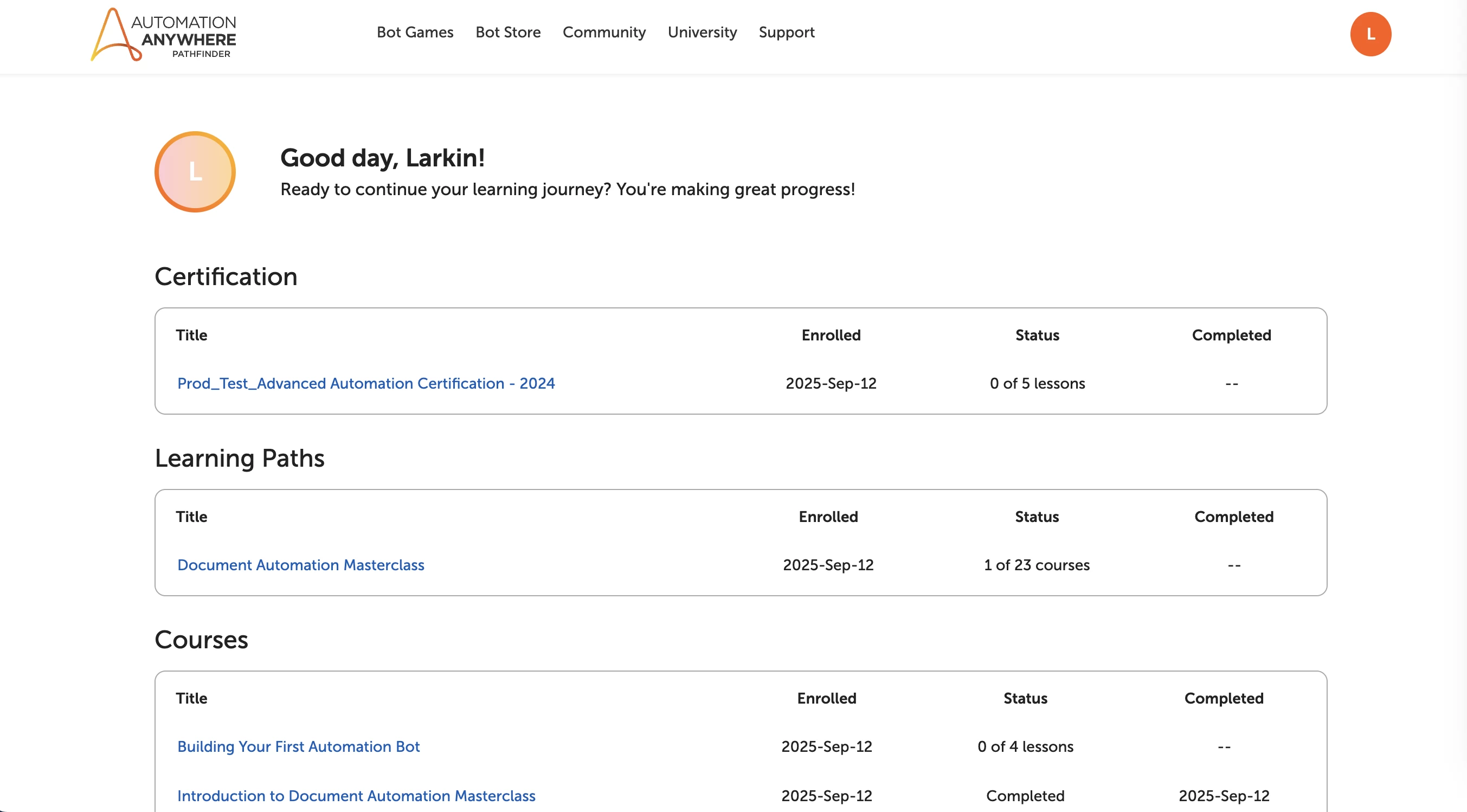Viewport: 1467px width, 812px height.
Task: Click the '0 of 5 lessons' status
Action: (1037, 383)
